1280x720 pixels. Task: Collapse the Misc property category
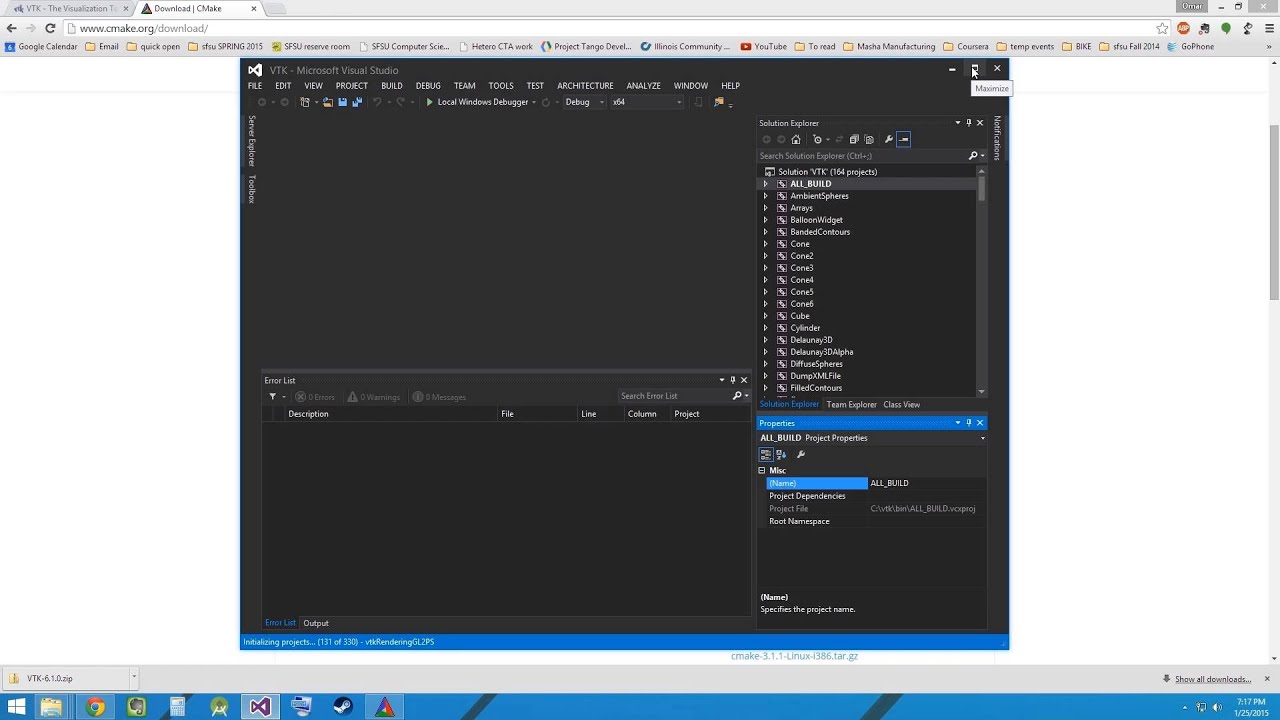[762, 470]
